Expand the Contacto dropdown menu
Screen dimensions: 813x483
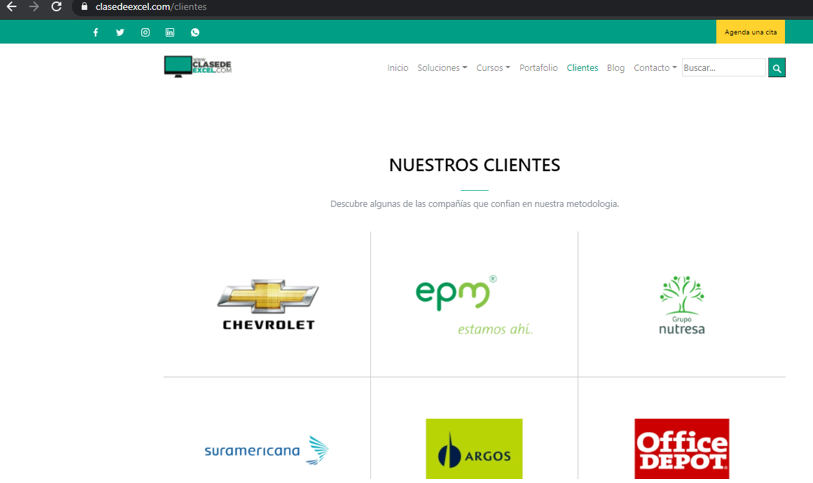(x=655, y=67)
